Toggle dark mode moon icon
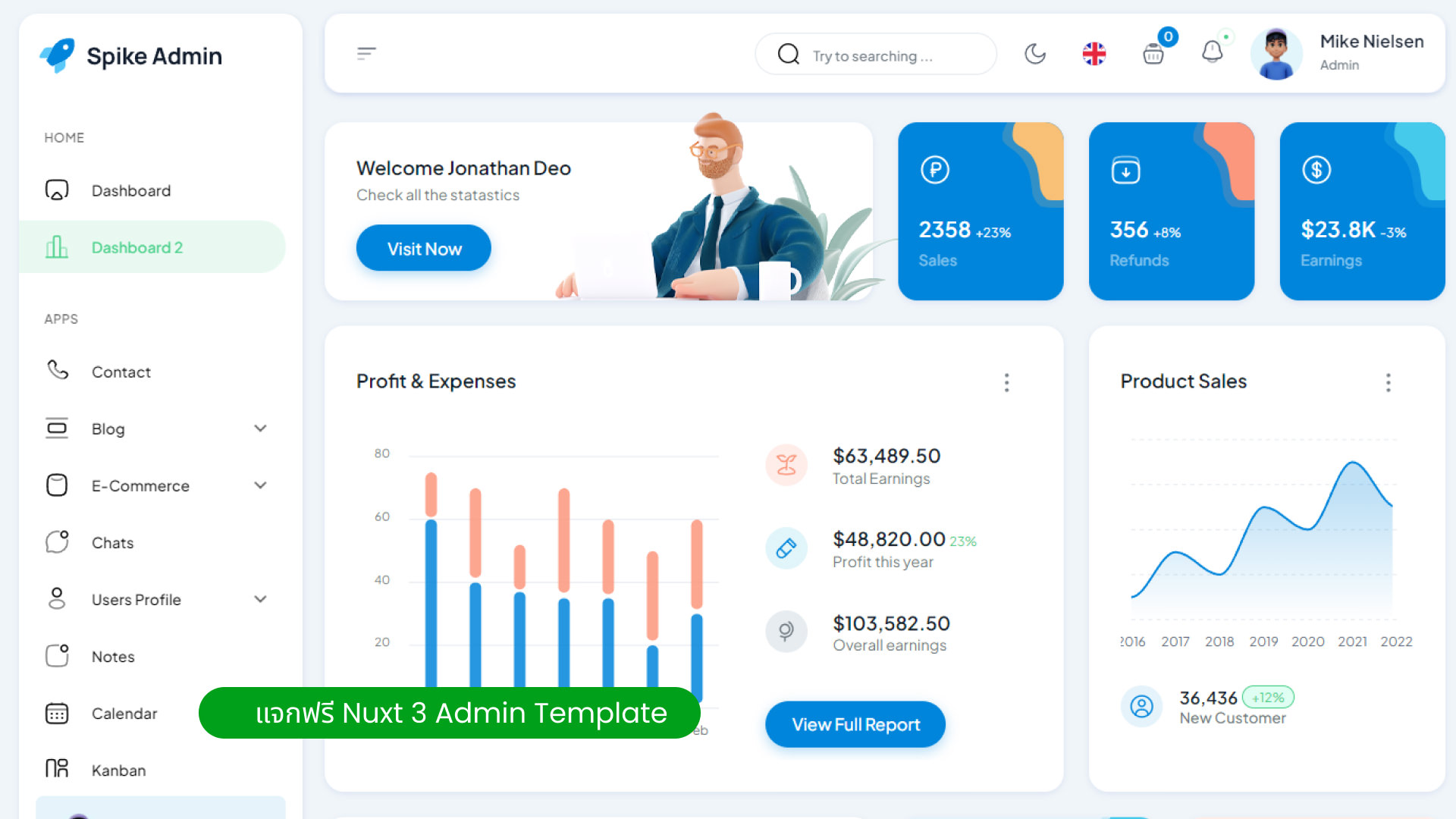This screenshot has width=1456, height=819. tap(1034, 52)
